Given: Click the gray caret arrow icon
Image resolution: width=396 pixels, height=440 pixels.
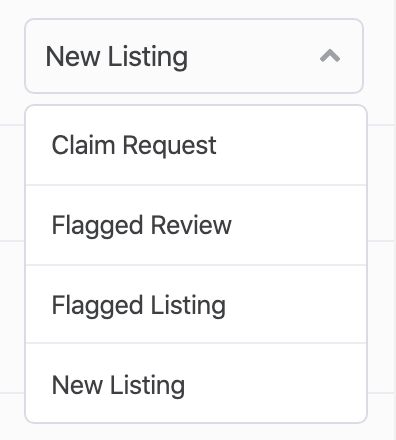Looking at the screenshot, I should point(330,56).
